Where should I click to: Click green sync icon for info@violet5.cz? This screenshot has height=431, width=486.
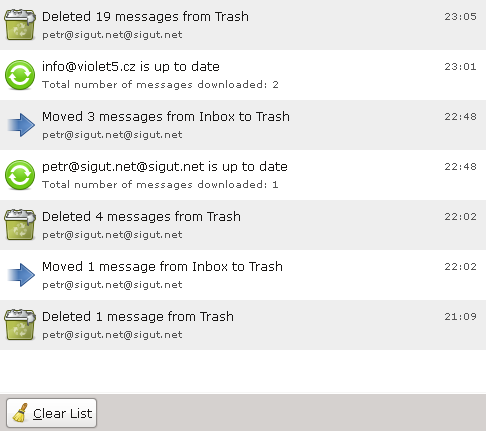pos(20,75)
